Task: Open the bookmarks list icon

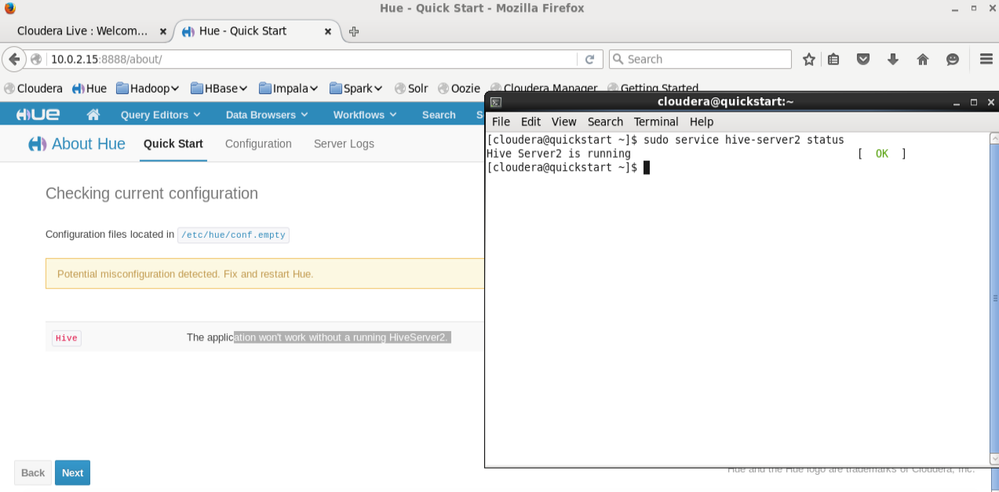Action: [833, 59]
